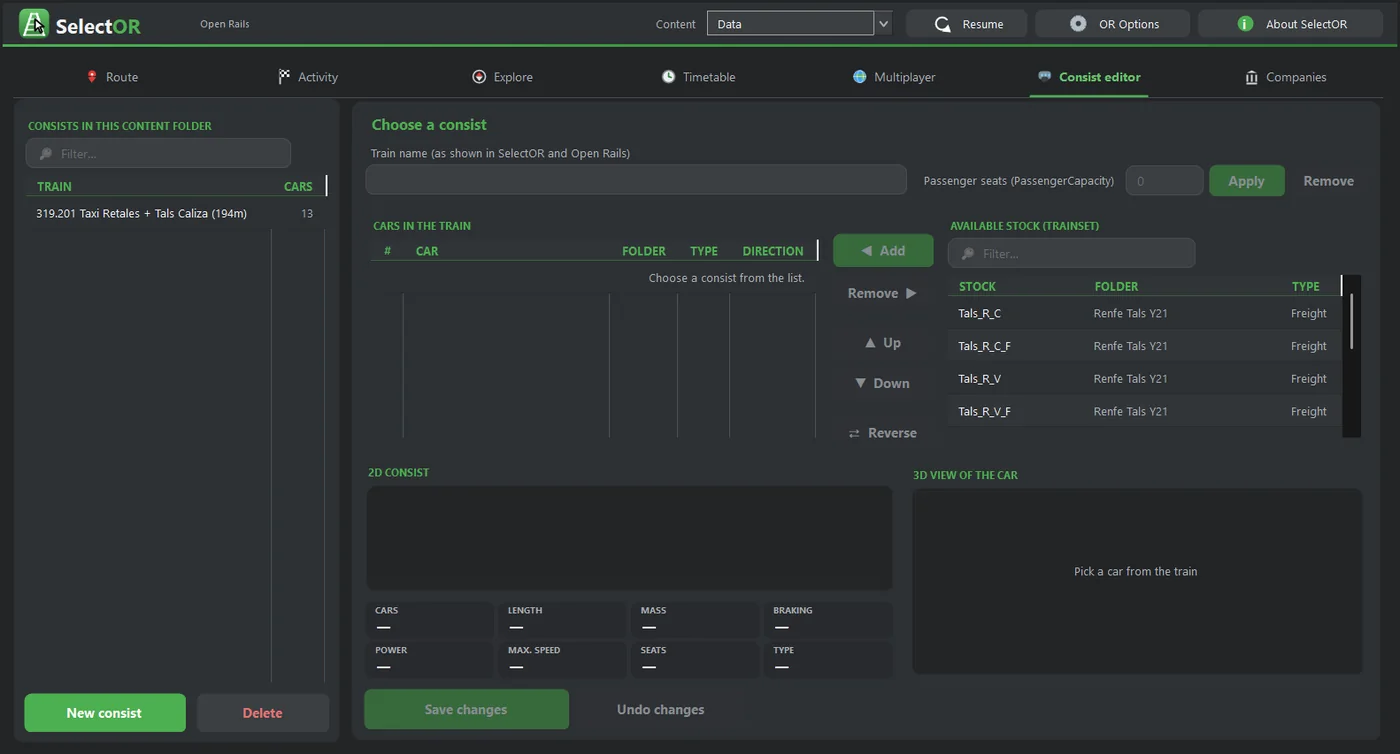
Task: Click the 3D view of the car panel
Action: [x=1137, y=581]
